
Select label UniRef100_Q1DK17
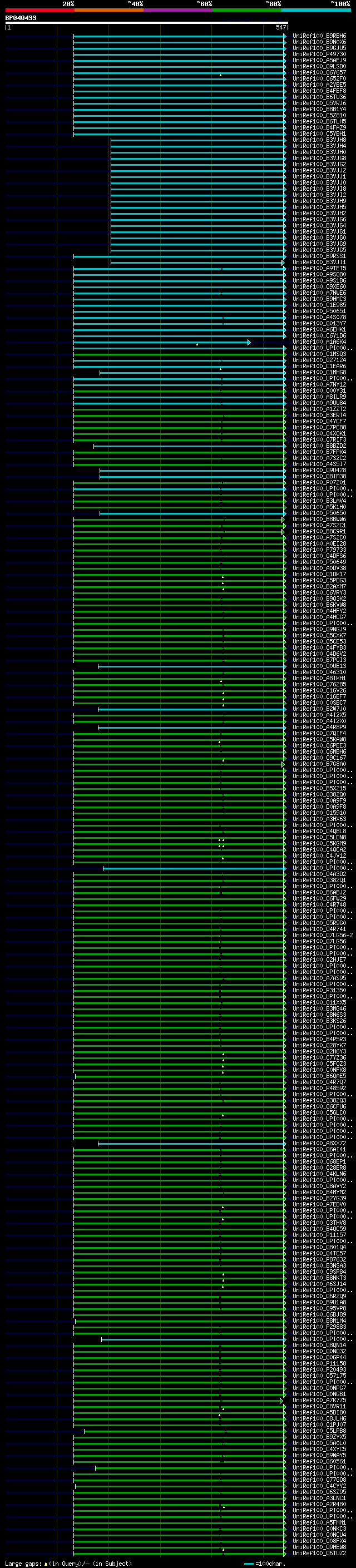(x=319, y=575)
